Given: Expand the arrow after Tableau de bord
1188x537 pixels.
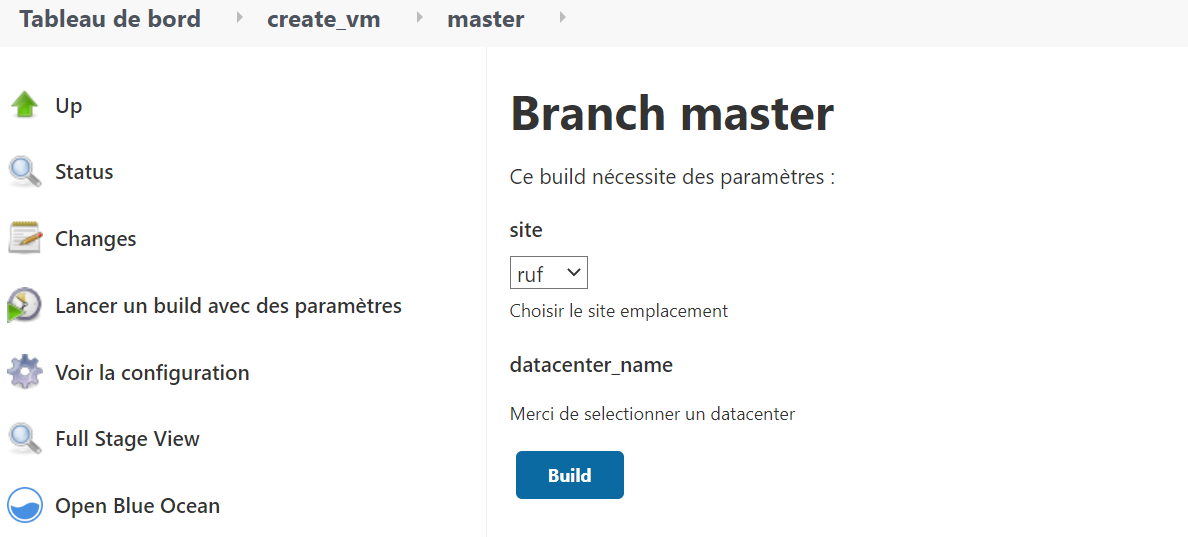Looking at the screenshot, I should (239, 18).
